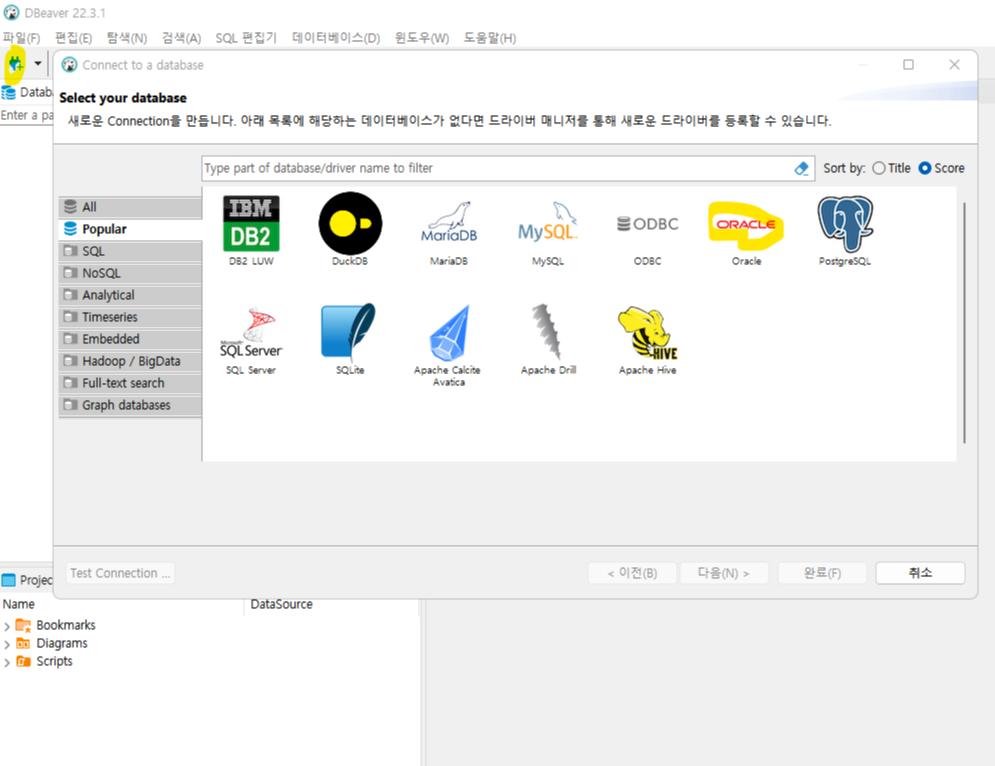This screenshot has width=995, height=766.
Task: Show the SQL drivers category
Action: pyautogui.click(x=130, y=251)
